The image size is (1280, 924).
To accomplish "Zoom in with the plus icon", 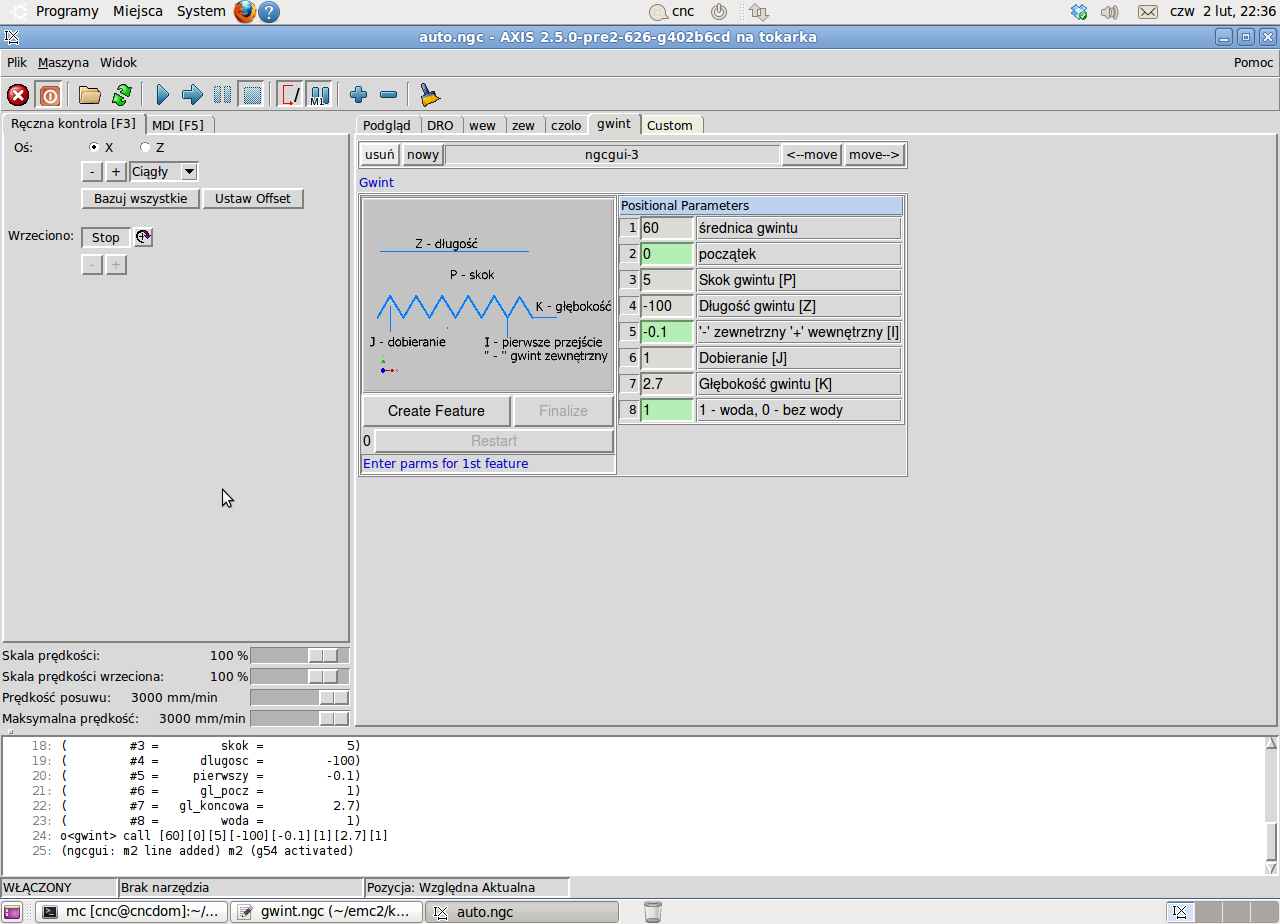I will point(359,95).
